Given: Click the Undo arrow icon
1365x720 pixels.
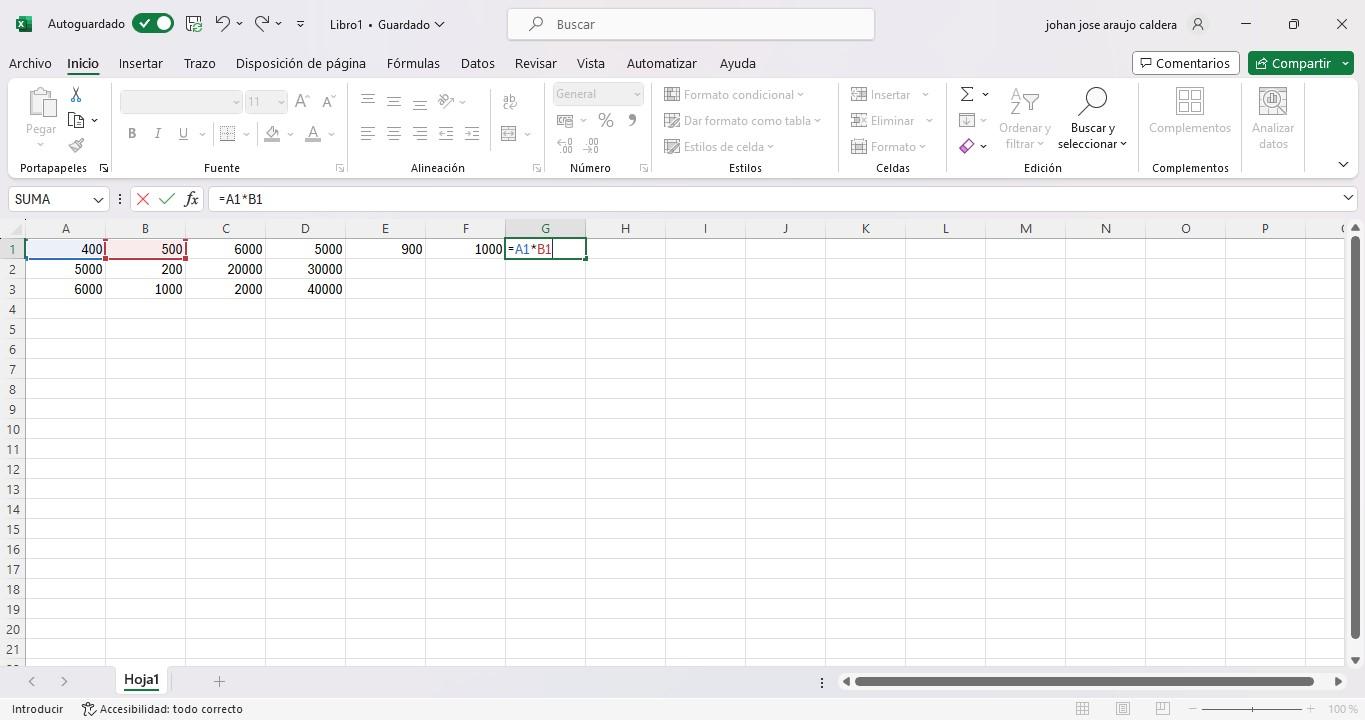Looking at the screenshot, I should point(223,24).
